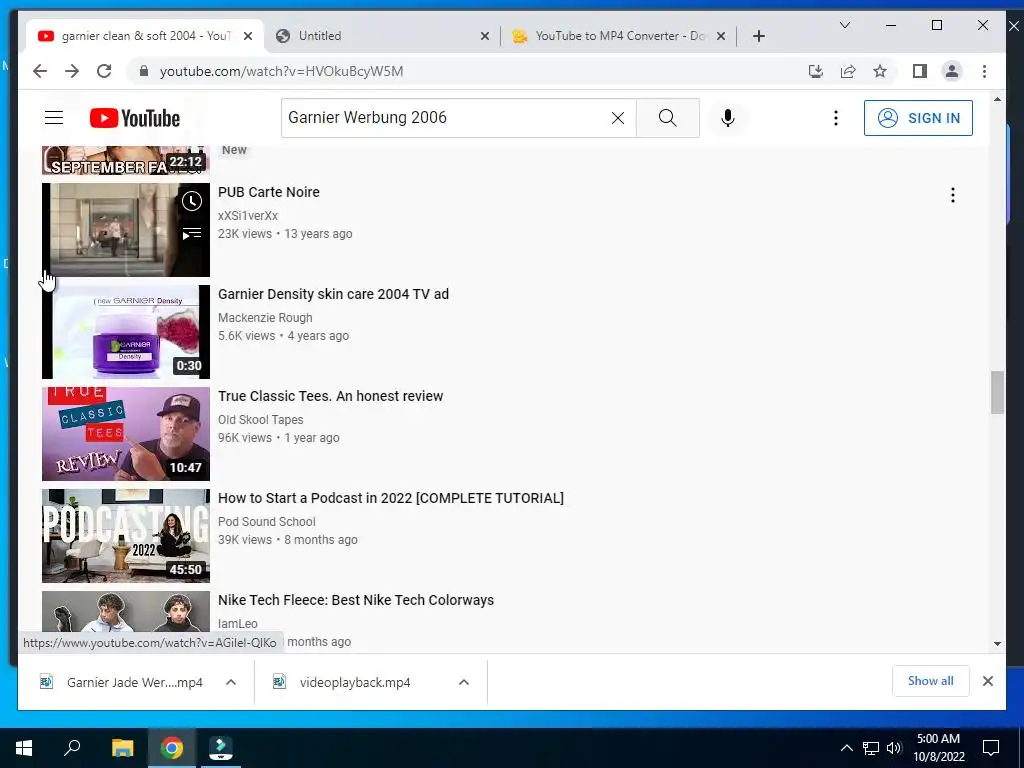This screenshot has width=1024, height=768.
Task: Click the Nike Tech Fleece thumbnail
Action: click(126, 611)
